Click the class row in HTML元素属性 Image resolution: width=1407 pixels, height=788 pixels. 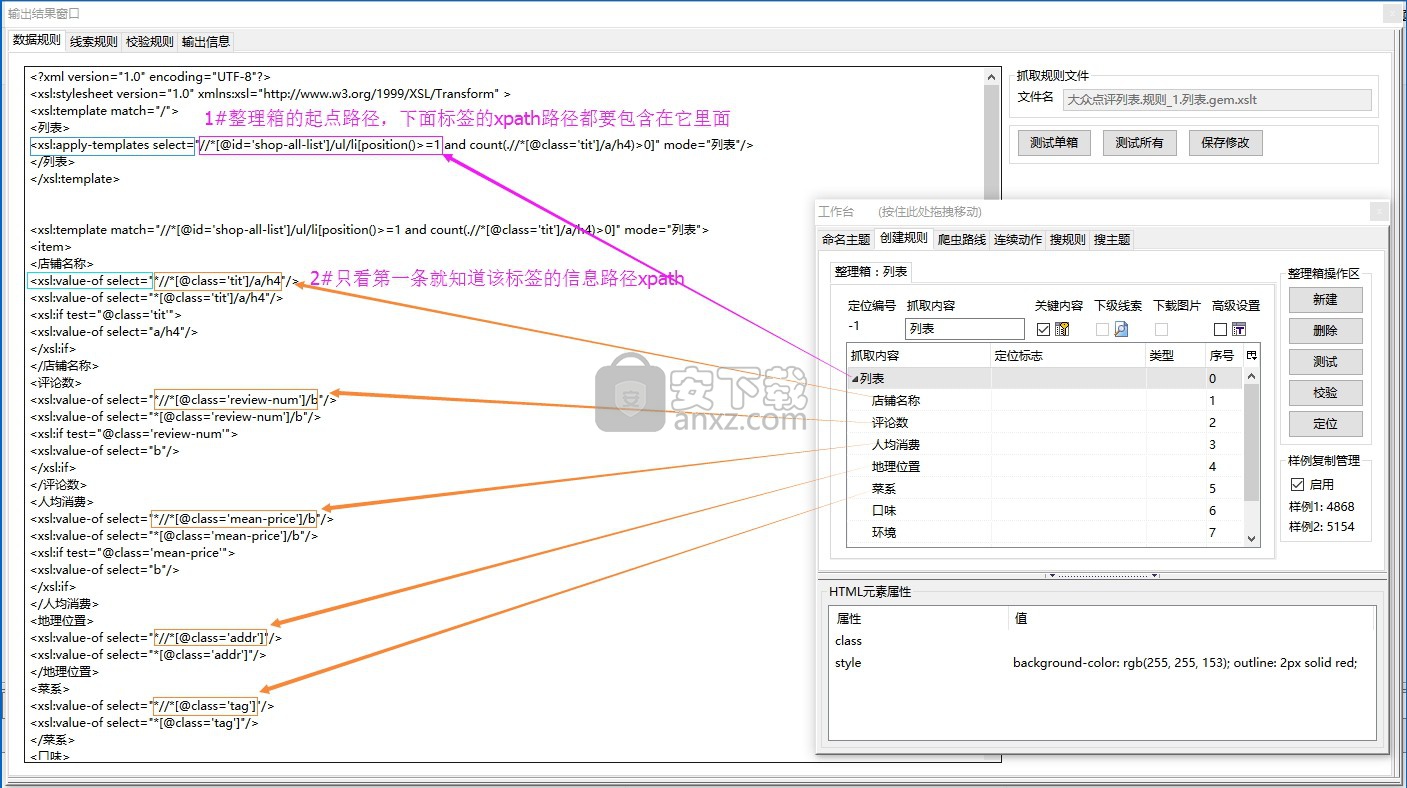click(x=1102, y=641)
